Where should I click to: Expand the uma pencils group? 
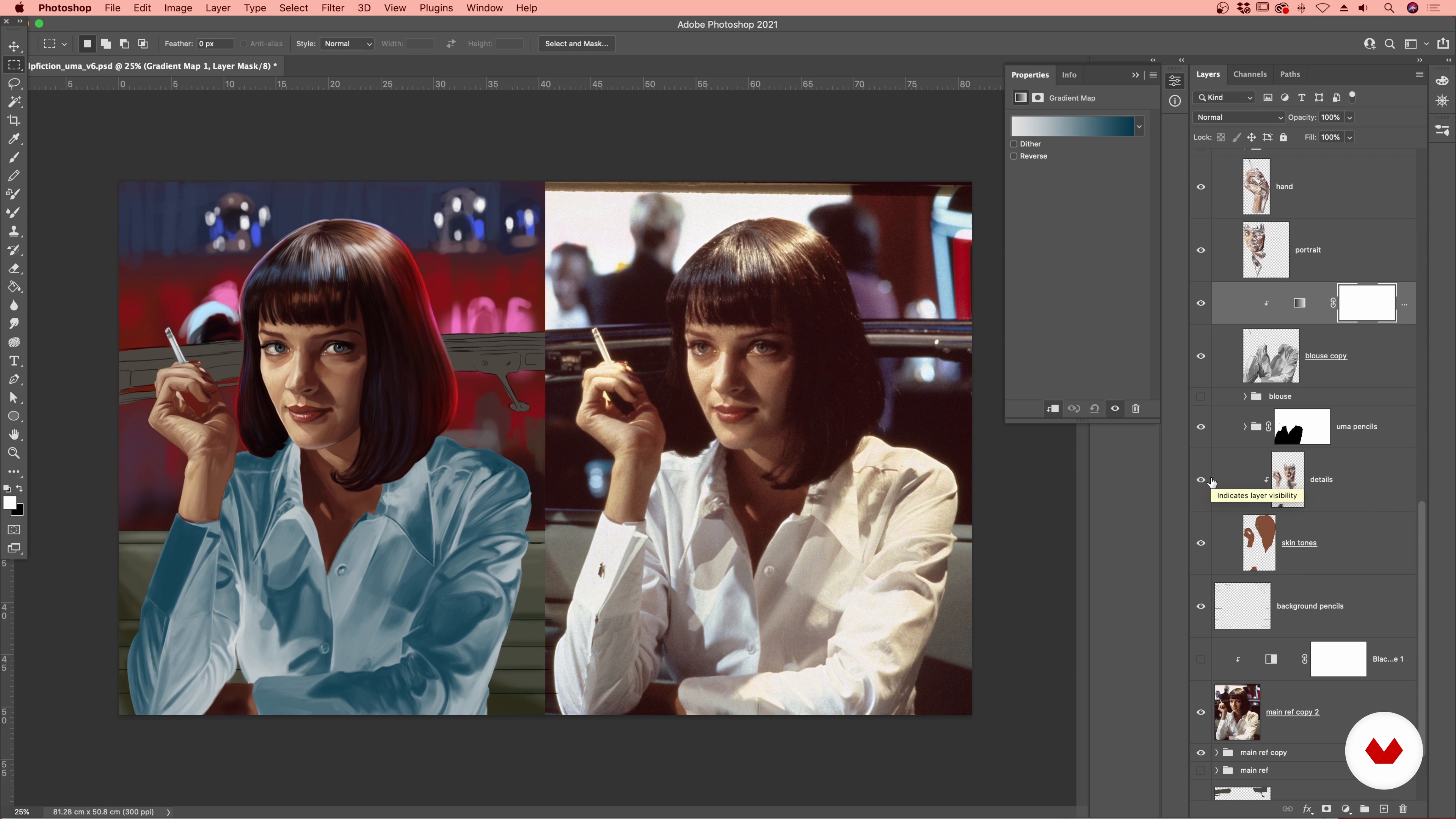[1244, 427]
